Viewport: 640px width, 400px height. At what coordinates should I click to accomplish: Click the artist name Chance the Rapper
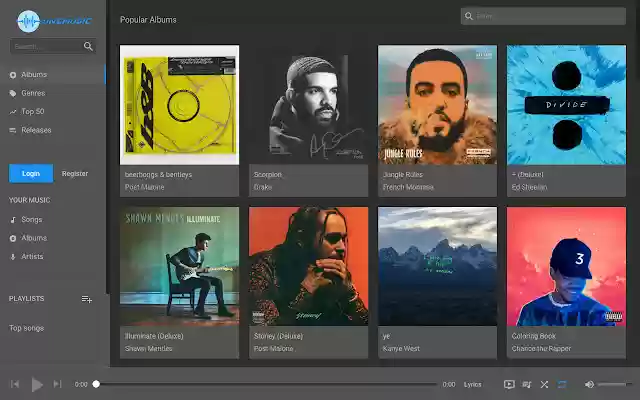coord(541,349)
